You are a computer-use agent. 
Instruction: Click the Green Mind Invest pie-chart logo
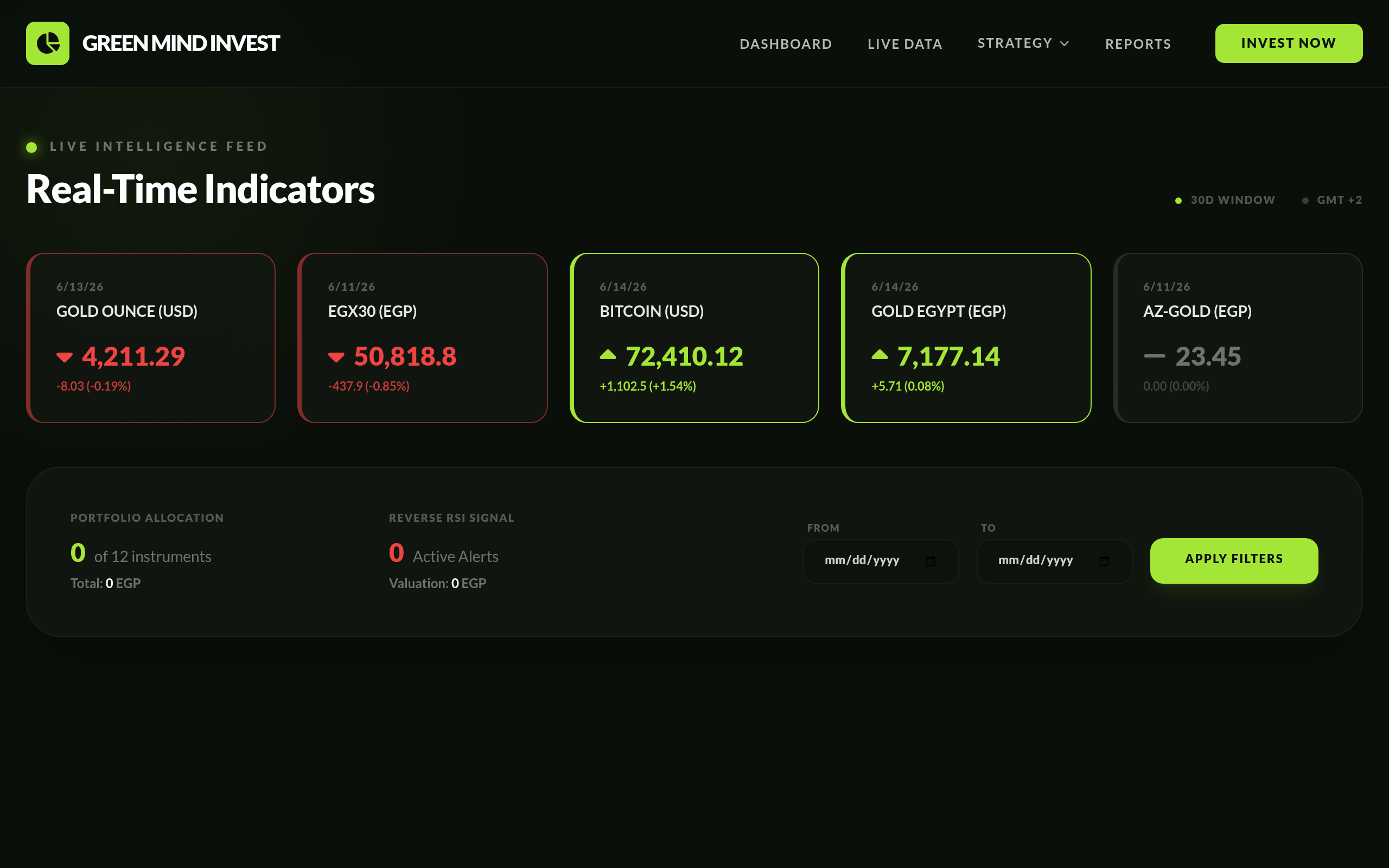point(48,43)
